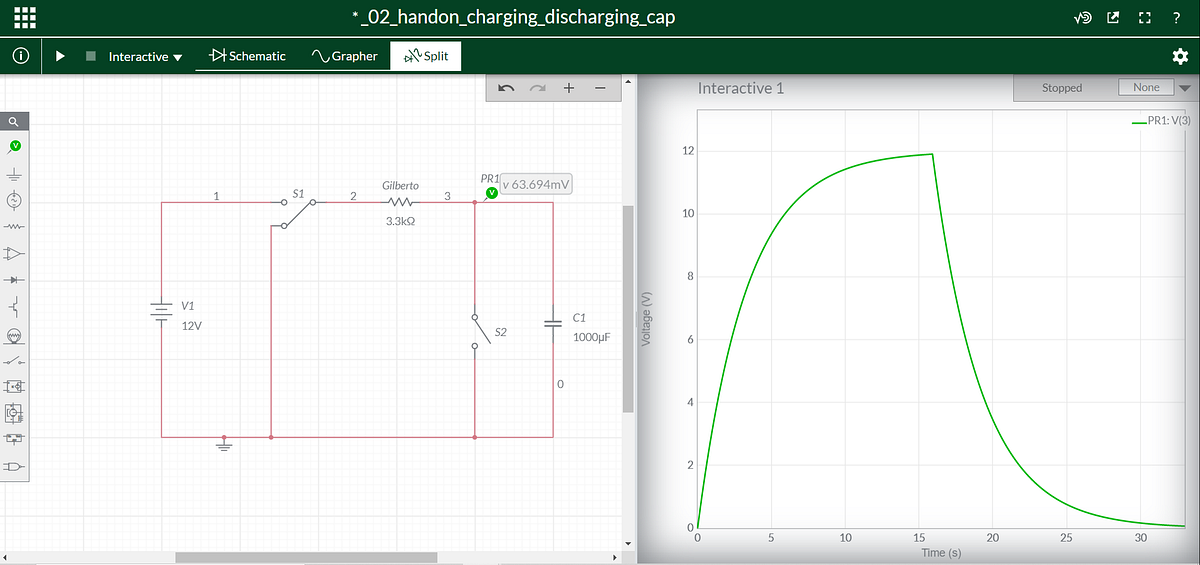Viewport: 1200px width, 565px height.
Task: Enter fullscreen mode
Action: click(x=1145, y=18)
